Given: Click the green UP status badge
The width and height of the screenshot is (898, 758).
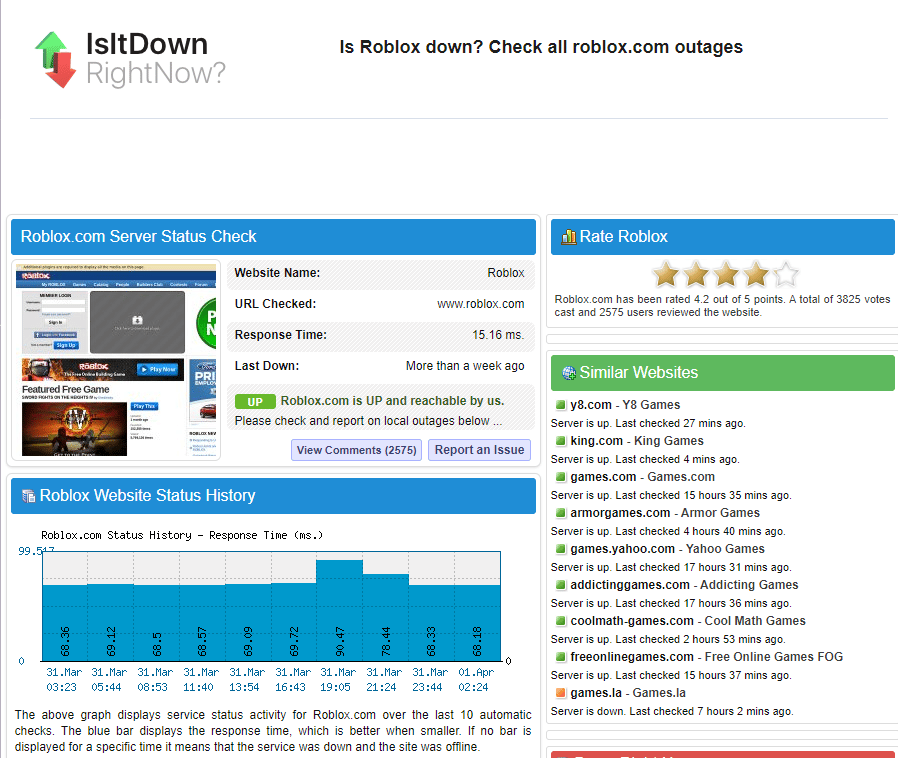Looking at the screenshot, I should [255, 402].
